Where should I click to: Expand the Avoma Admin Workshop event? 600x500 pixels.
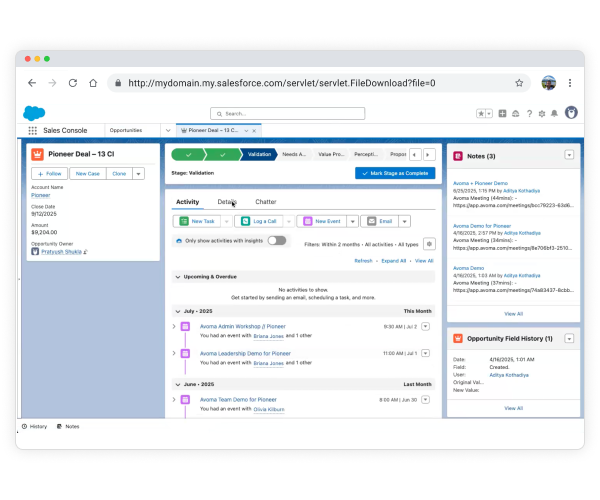click(x=174, y=326)
